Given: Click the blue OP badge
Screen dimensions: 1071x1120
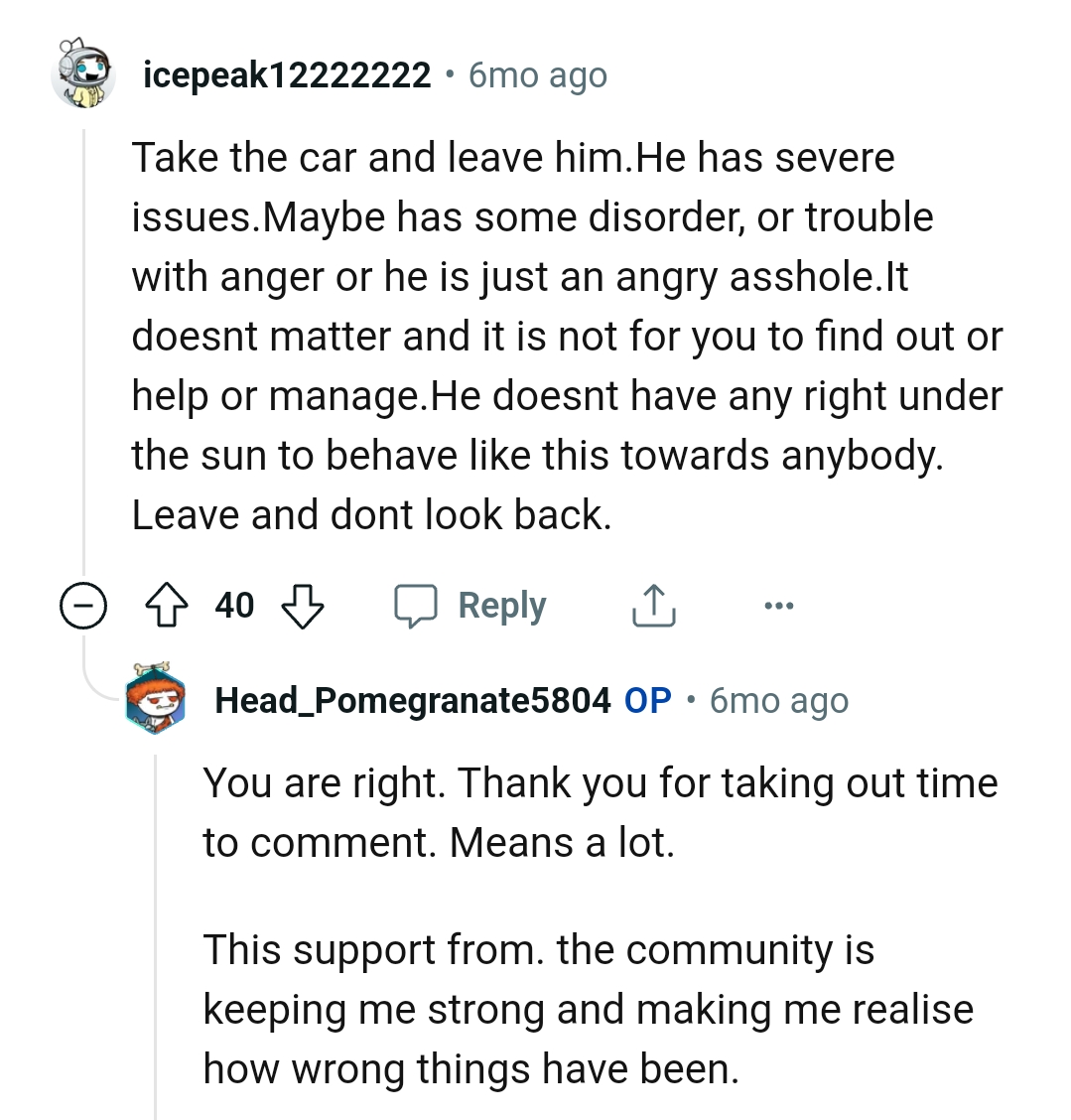Looking at the screenshot, I should click(x=647, y=701).
